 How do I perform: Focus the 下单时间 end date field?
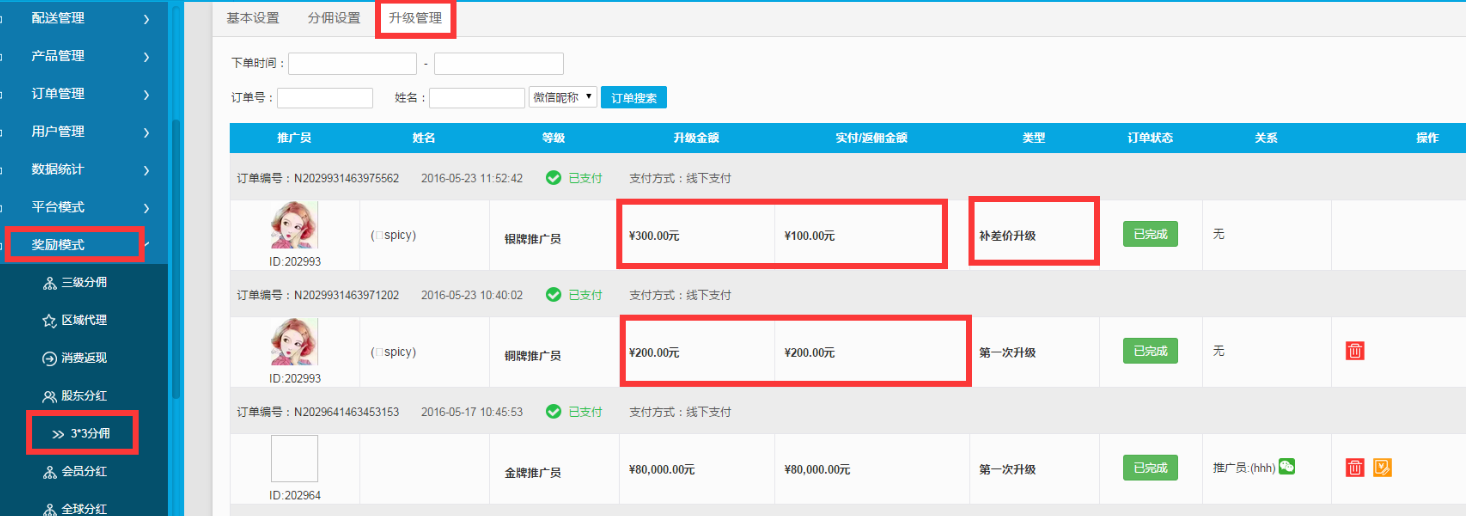[x=499, y=63]
